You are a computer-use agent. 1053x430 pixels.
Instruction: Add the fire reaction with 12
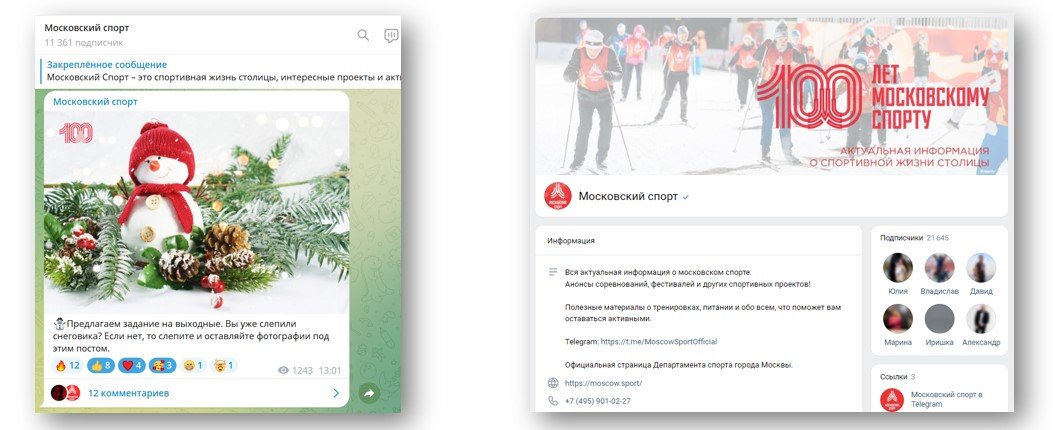tap(67, 366)
